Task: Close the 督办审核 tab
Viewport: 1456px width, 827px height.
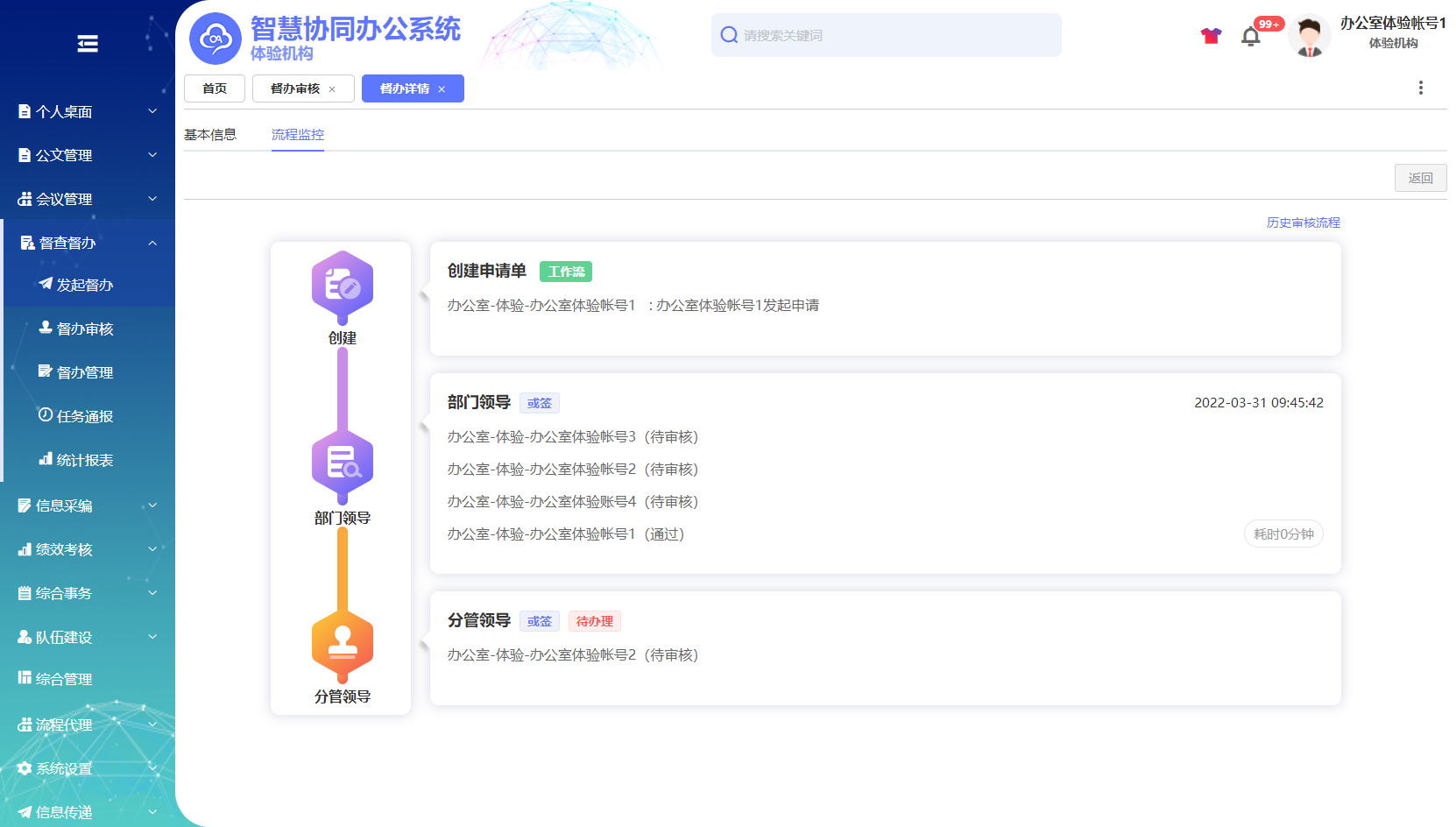Action: [x=332, y=89]
